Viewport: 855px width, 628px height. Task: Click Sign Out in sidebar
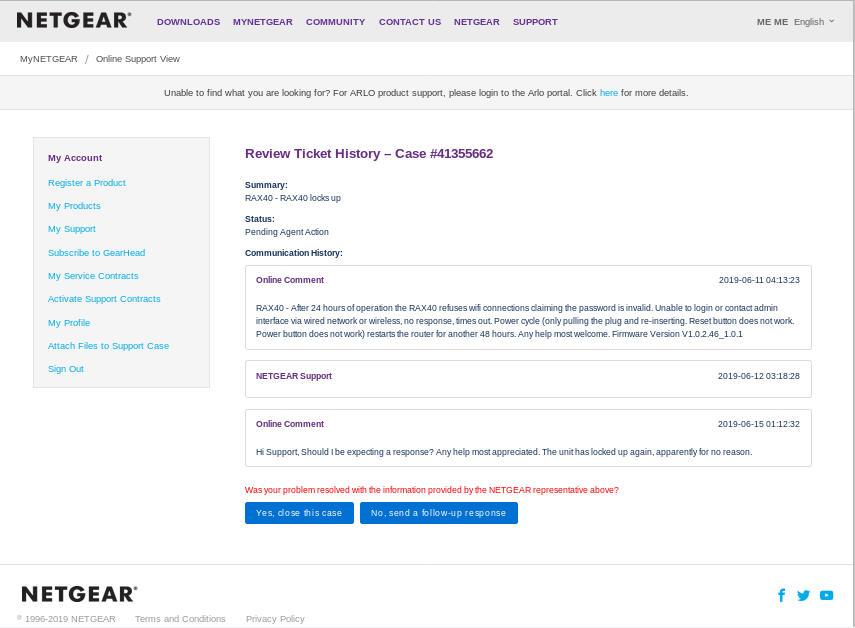65,369
